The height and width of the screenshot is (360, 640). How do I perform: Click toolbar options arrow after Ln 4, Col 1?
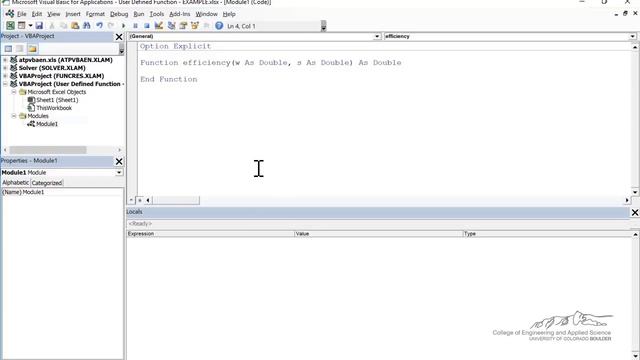point(324,27)
